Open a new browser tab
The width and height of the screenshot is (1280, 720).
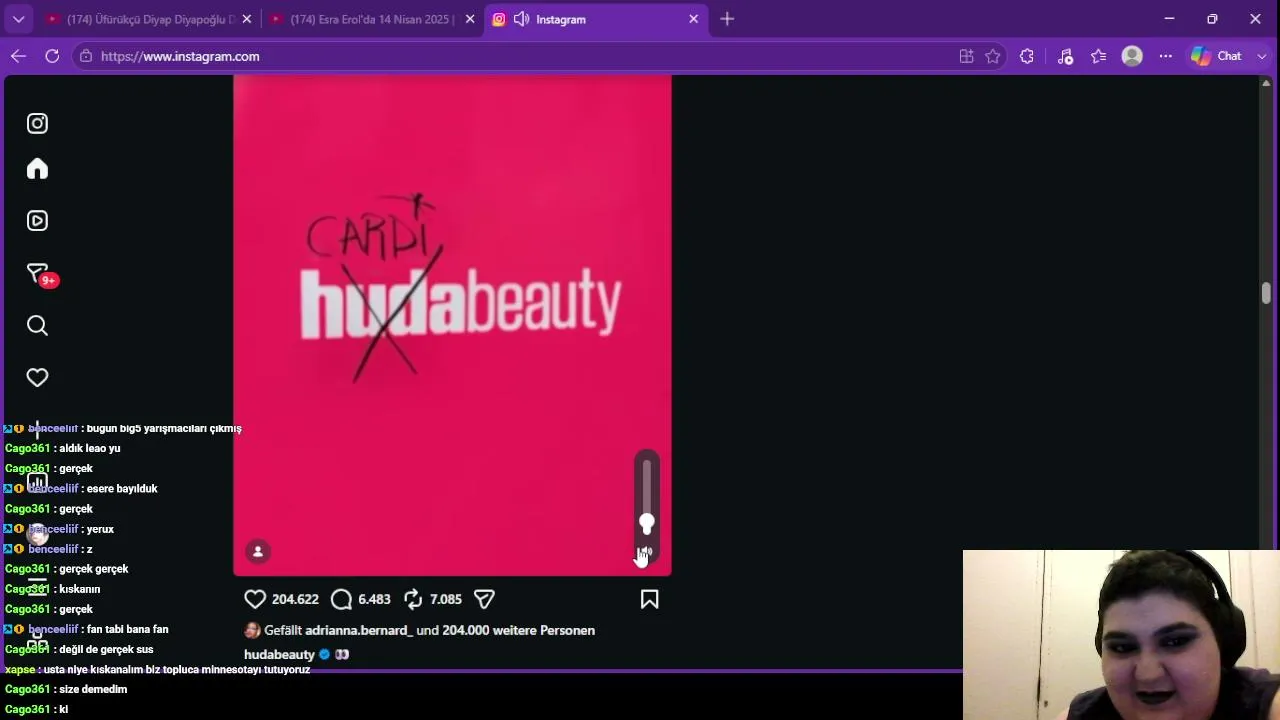(x=727, y=19)
